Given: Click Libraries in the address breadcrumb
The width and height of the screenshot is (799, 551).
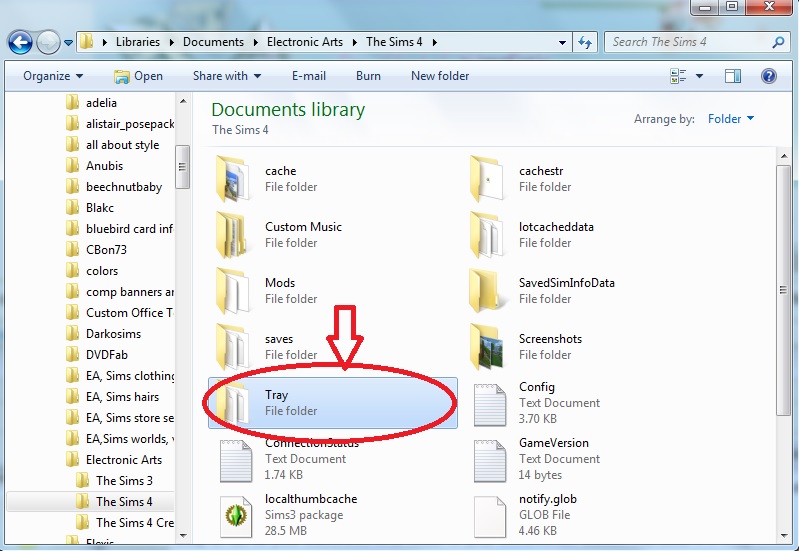Looking at the screenshot, I should pos(138,42).
